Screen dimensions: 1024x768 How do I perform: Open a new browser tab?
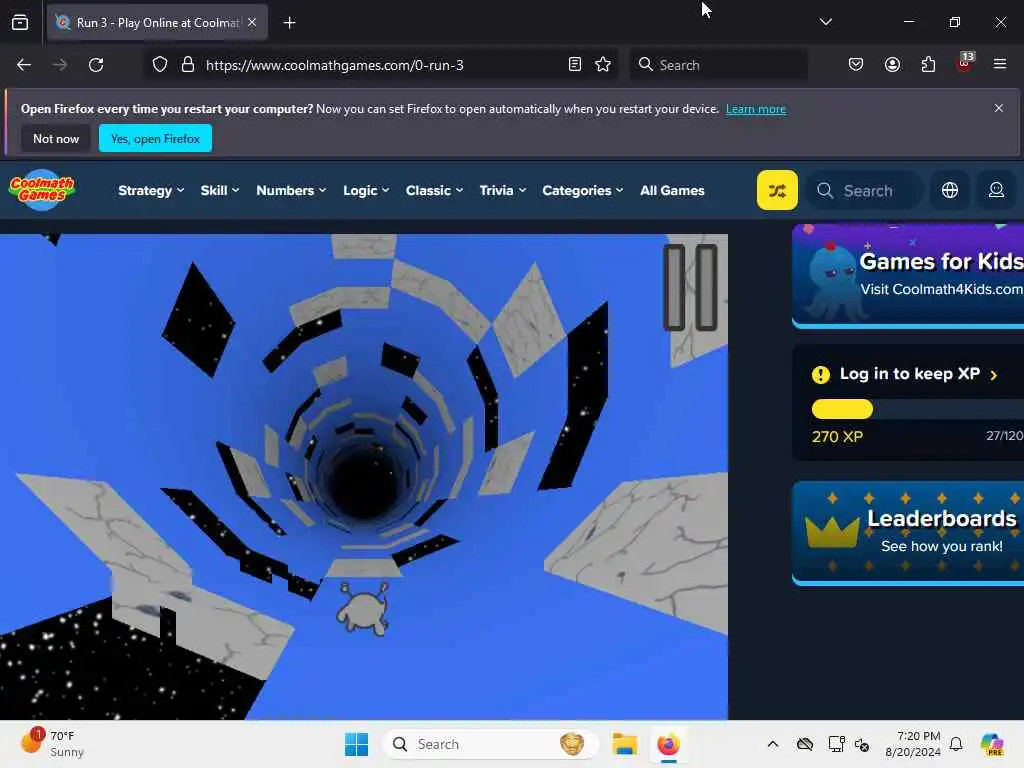[x=289, y=23]
